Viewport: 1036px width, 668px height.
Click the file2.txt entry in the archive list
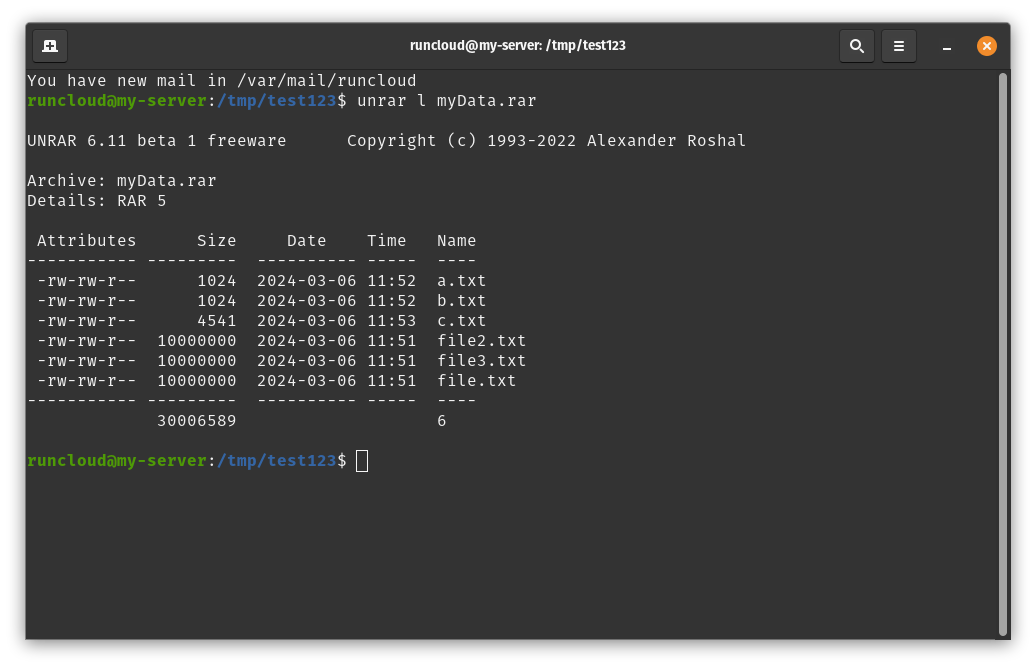[481, 341]
